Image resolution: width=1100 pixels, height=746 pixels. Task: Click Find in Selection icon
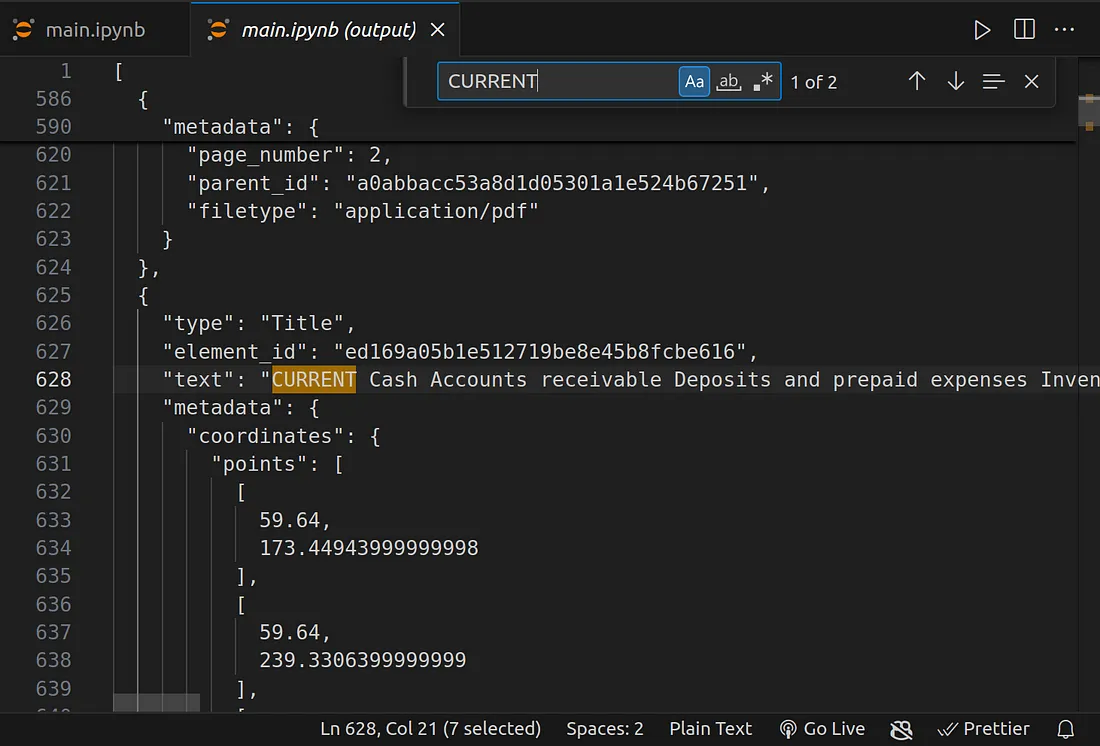tap(993, 82)
